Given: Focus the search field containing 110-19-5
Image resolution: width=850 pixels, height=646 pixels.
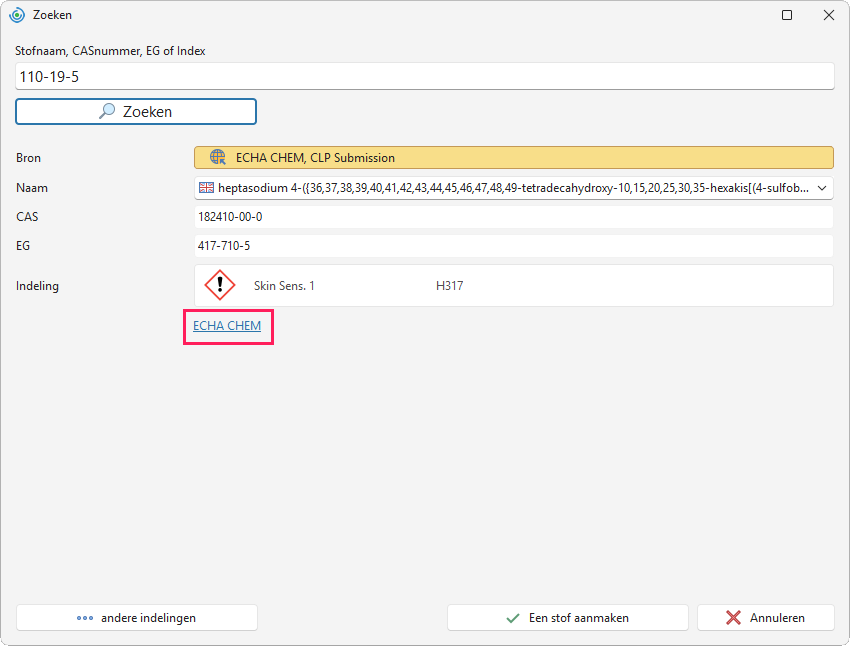Looking at the screenshot, I should 424,76.
